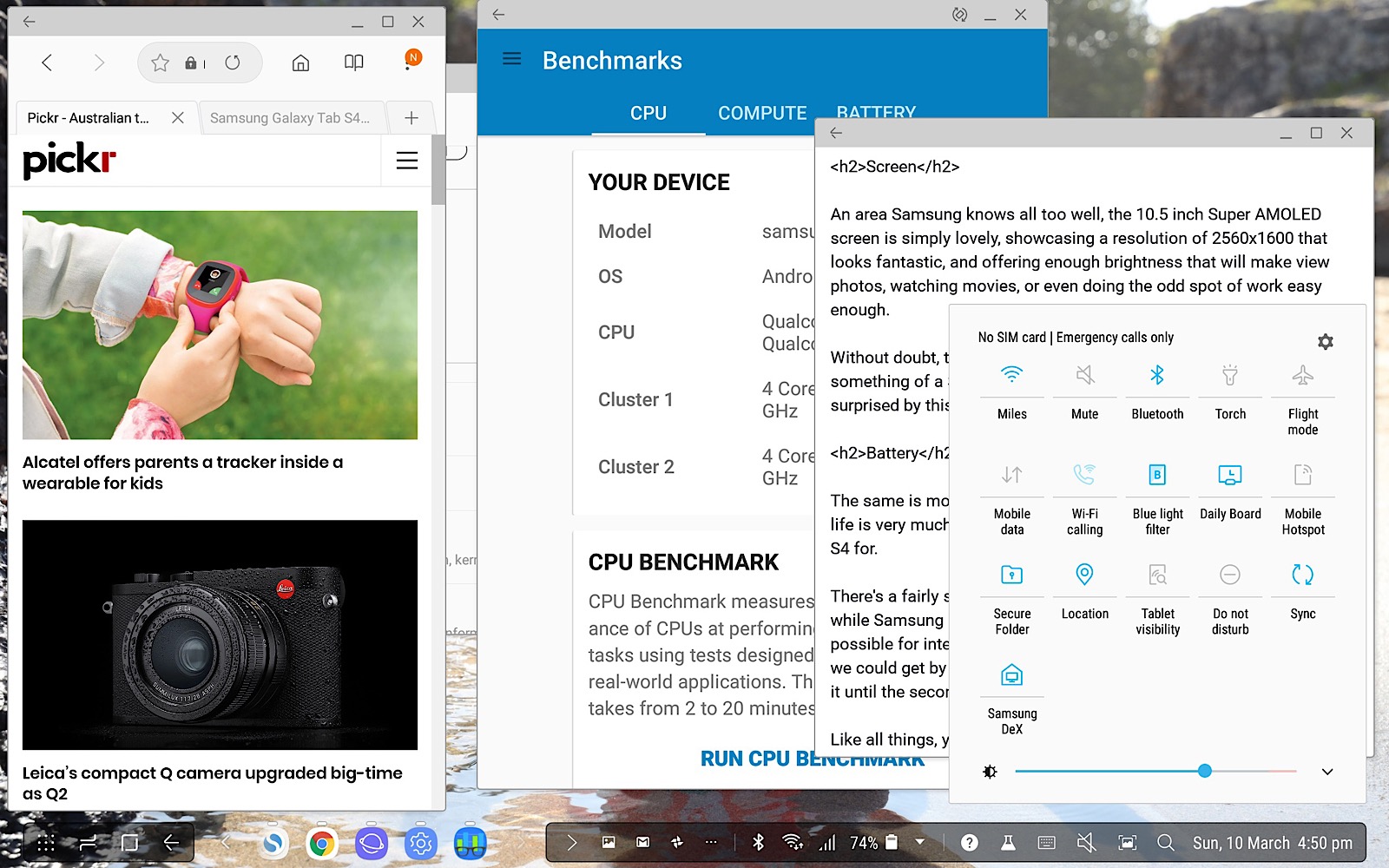Go back in the Pickr browser toolbar
Screen dimensions: 1389x868
coord(47,62)
